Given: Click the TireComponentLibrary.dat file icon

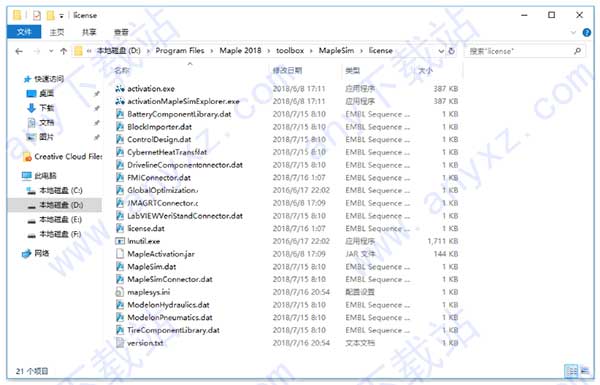Looking at the screenshot, I should pyautogui.click(x=120, y=330).
